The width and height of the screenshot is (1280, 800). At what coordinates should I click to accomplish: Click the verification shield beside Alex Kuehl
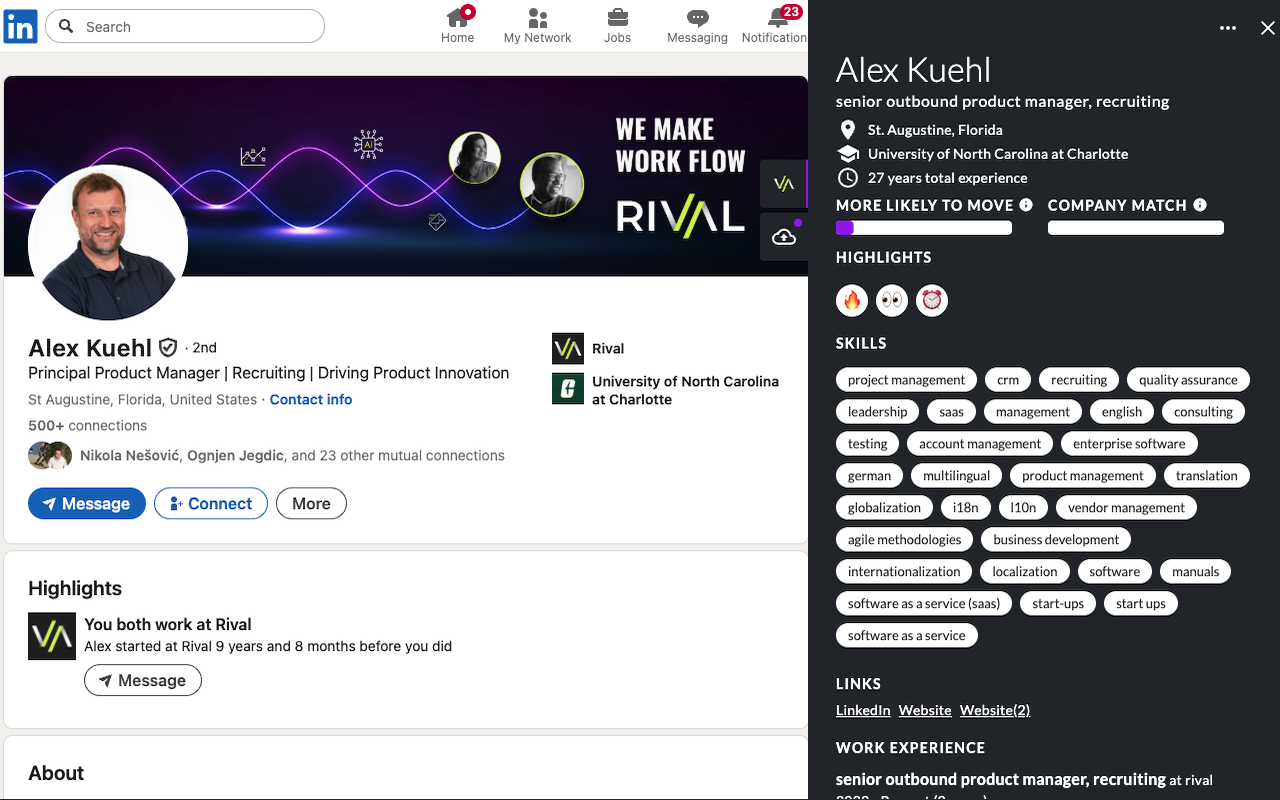click(168, 348)
